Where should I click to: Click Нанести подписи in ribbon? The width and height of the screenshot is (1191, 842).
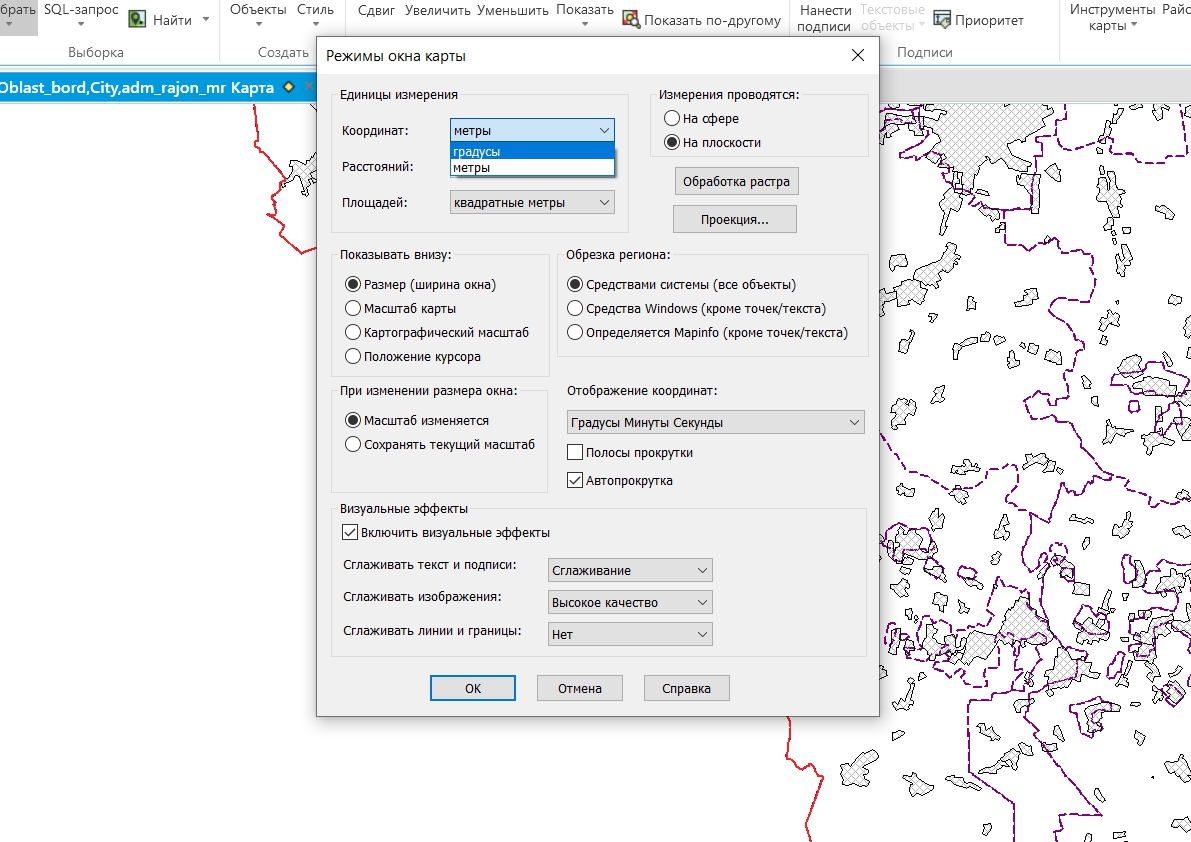825,18
